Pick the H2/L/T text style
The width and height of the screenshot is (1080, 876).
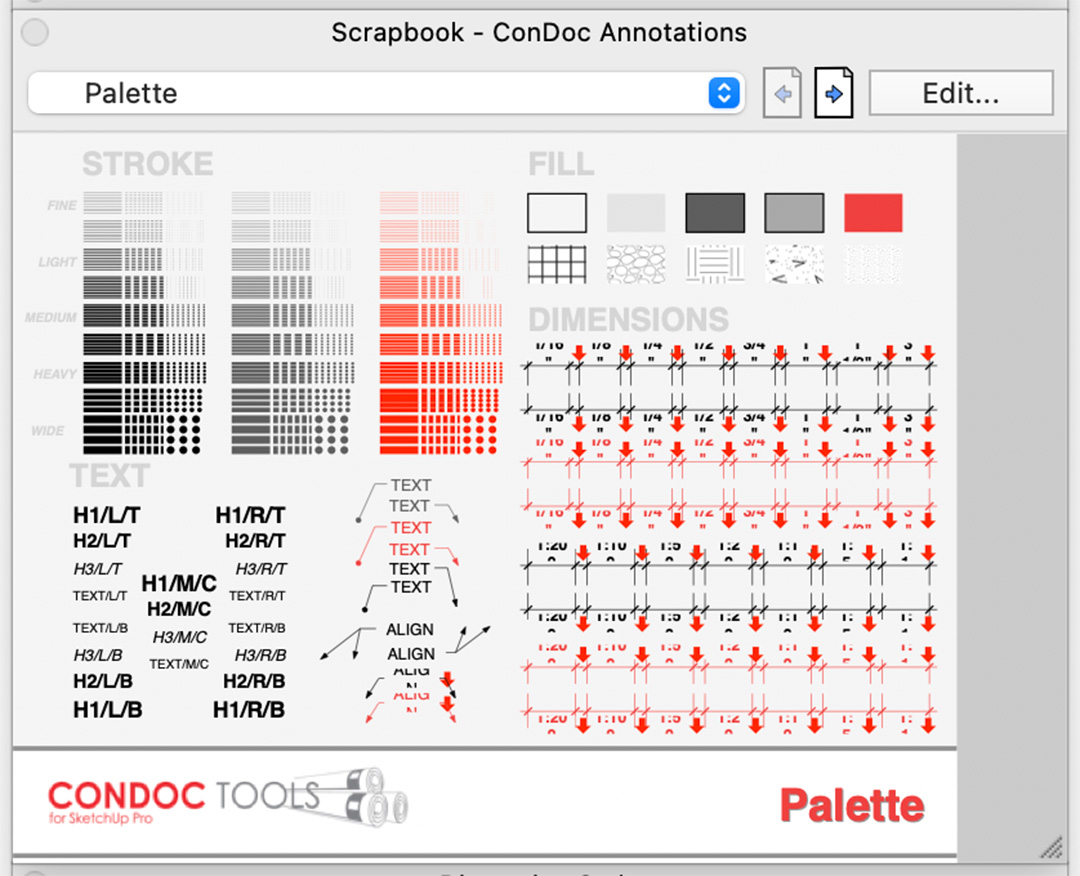coord(102,541)
